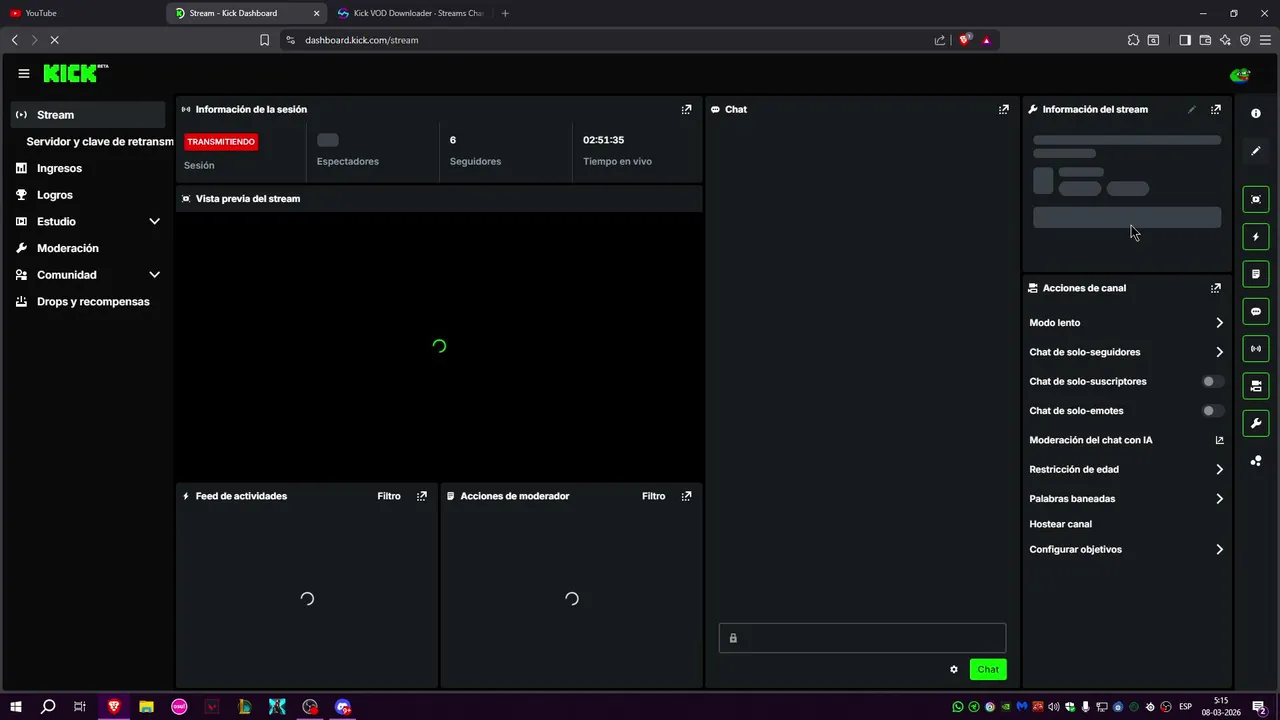Share this page icon in address bar

[x=940, y=40]
